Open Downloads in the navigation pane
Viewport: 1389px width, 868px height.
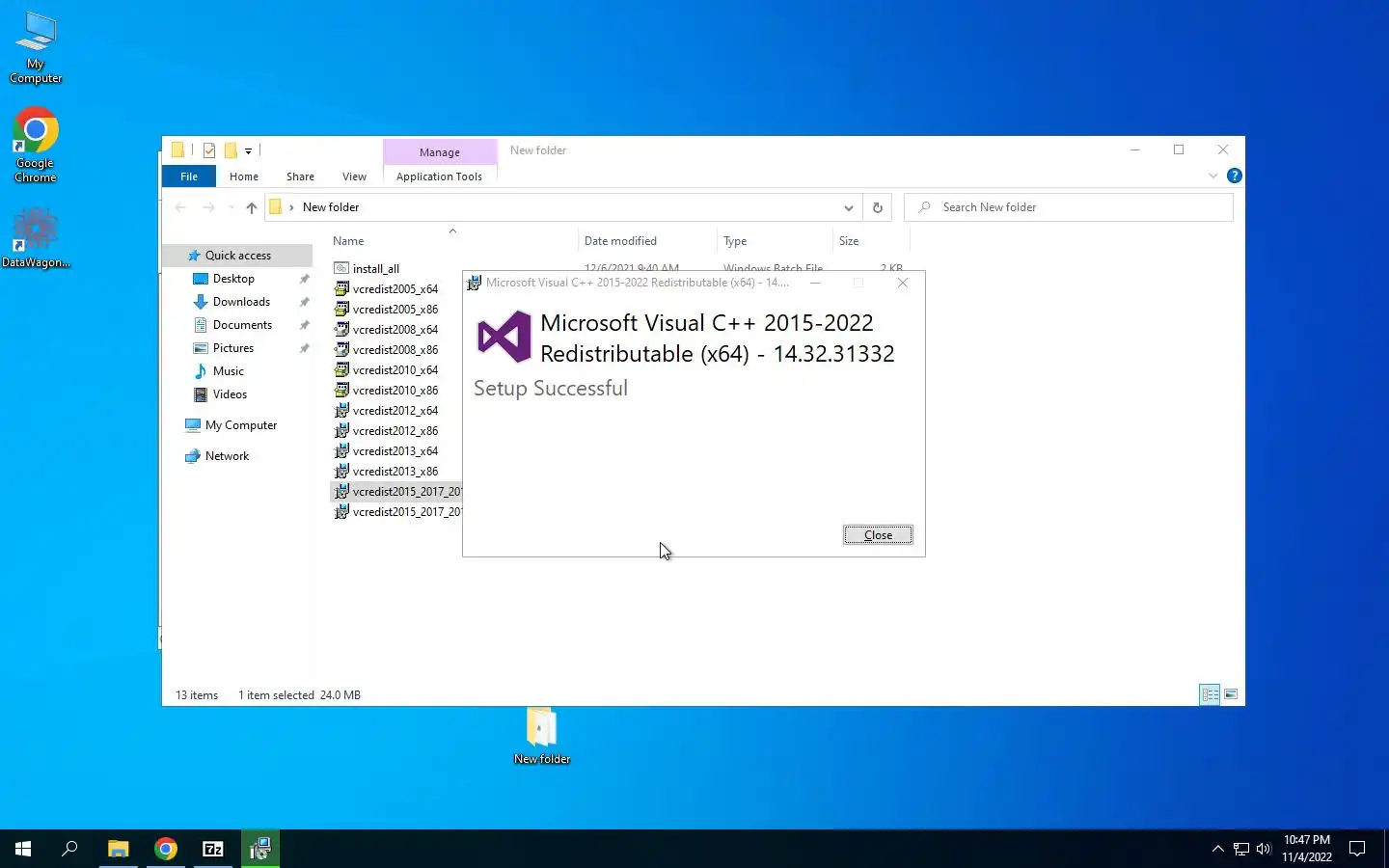pyautogui.click(x=241, y=302)
